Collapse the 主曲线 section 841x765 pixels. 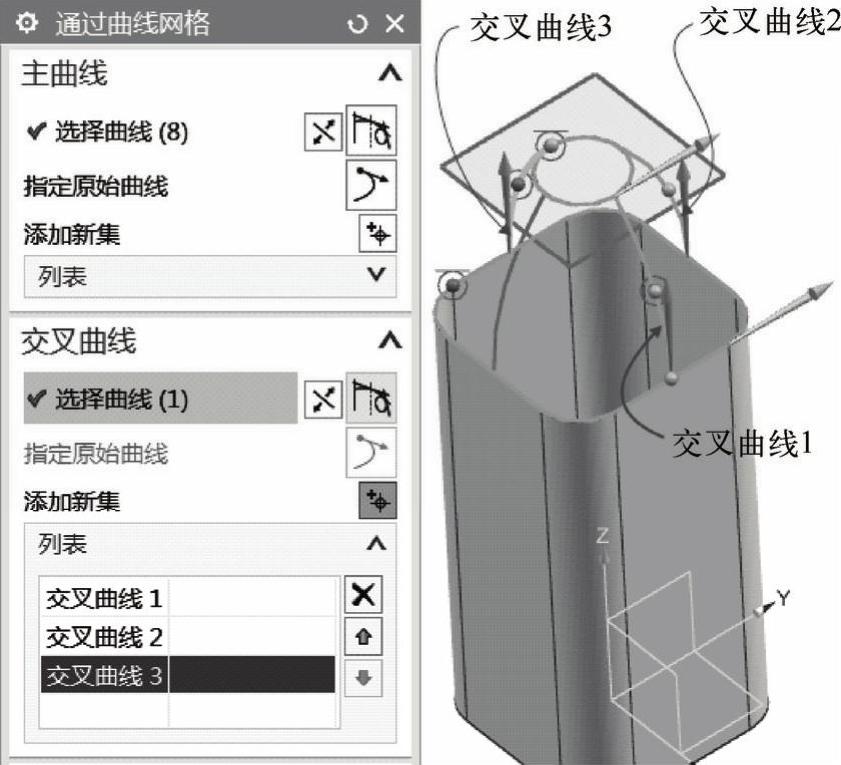coord(390,73)
